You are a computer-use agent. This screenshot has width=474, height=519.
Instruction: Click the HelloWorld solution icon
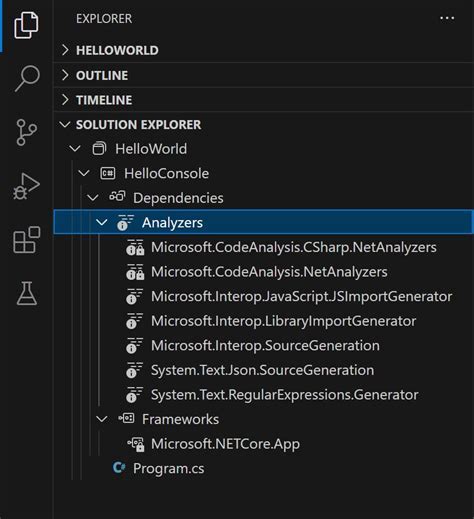tap(99, 149)
